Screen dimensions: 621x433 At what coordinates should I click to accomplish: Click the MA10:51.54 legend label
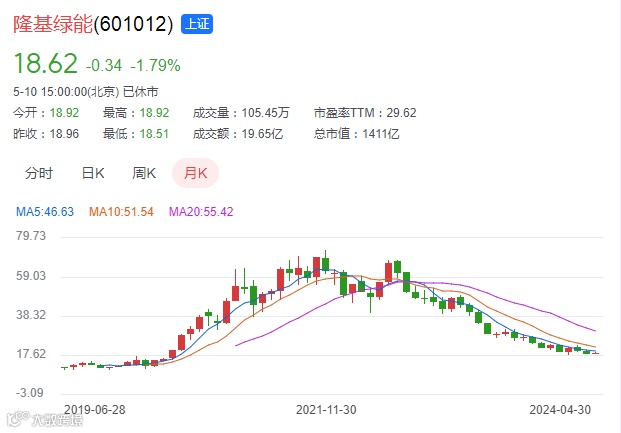[x=121, y=212]
